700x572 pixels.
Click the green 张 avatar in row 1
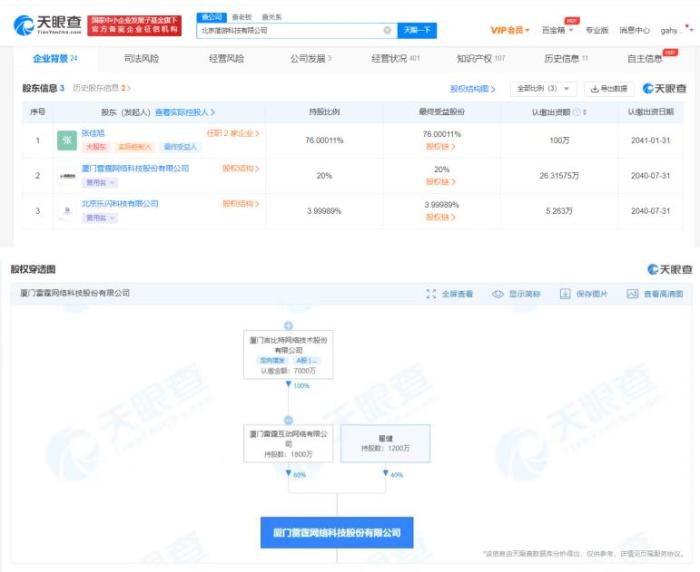click(x=67, y=140)
